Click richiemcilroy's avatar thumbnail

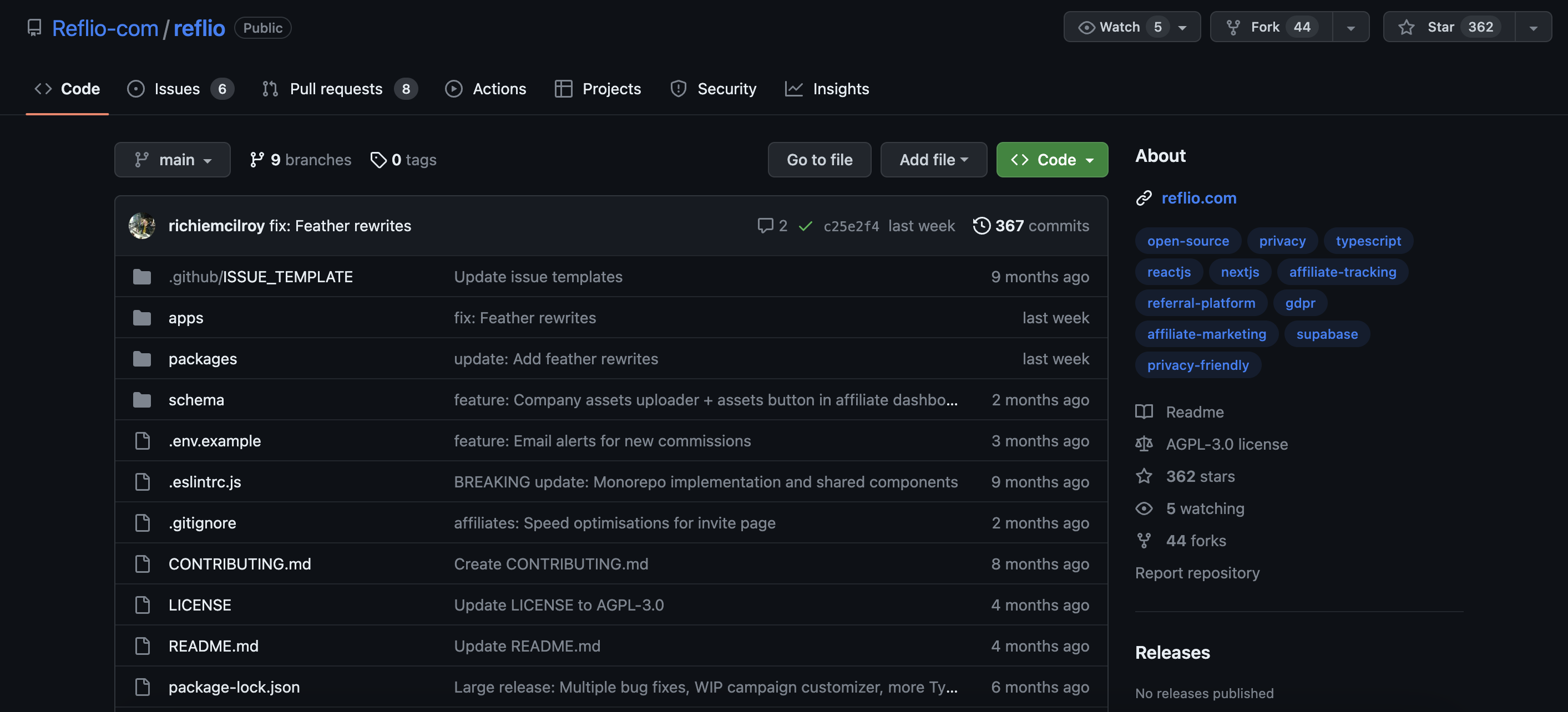(x=142, y=226)
